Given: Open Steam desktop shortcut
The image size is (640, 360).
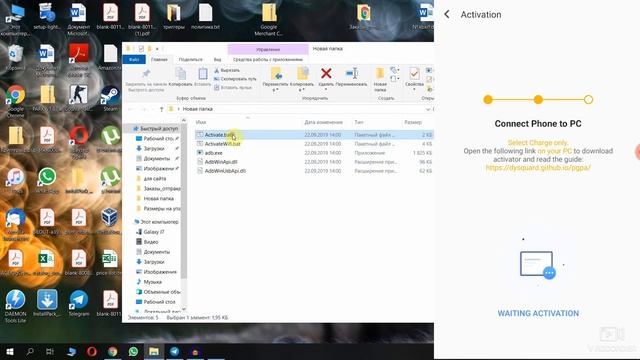Looking at the screenshot, I should point(110,98).
